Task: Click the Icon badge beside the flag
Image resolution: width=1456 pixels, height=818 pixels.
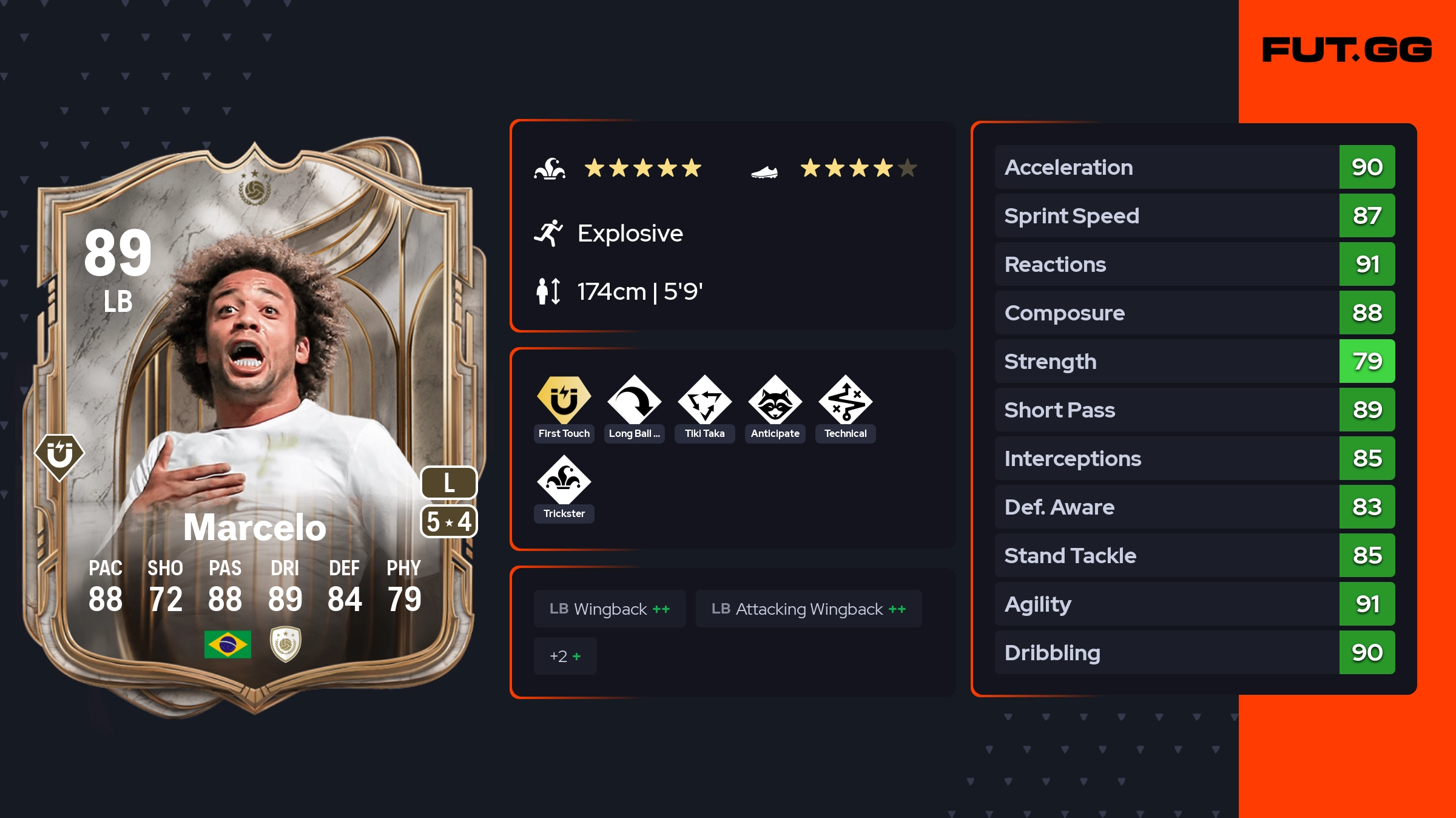Action: (x=285, y=644)
